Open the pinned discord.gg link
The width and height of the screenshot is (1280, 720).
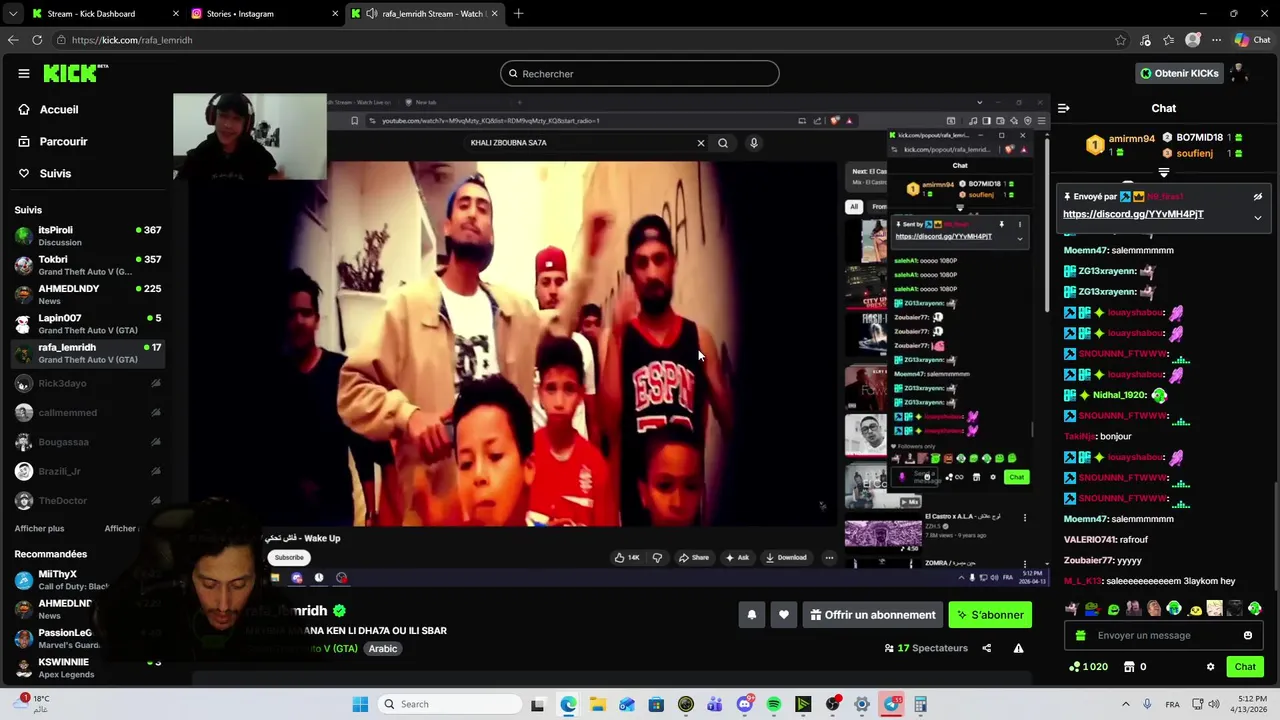1133,214
